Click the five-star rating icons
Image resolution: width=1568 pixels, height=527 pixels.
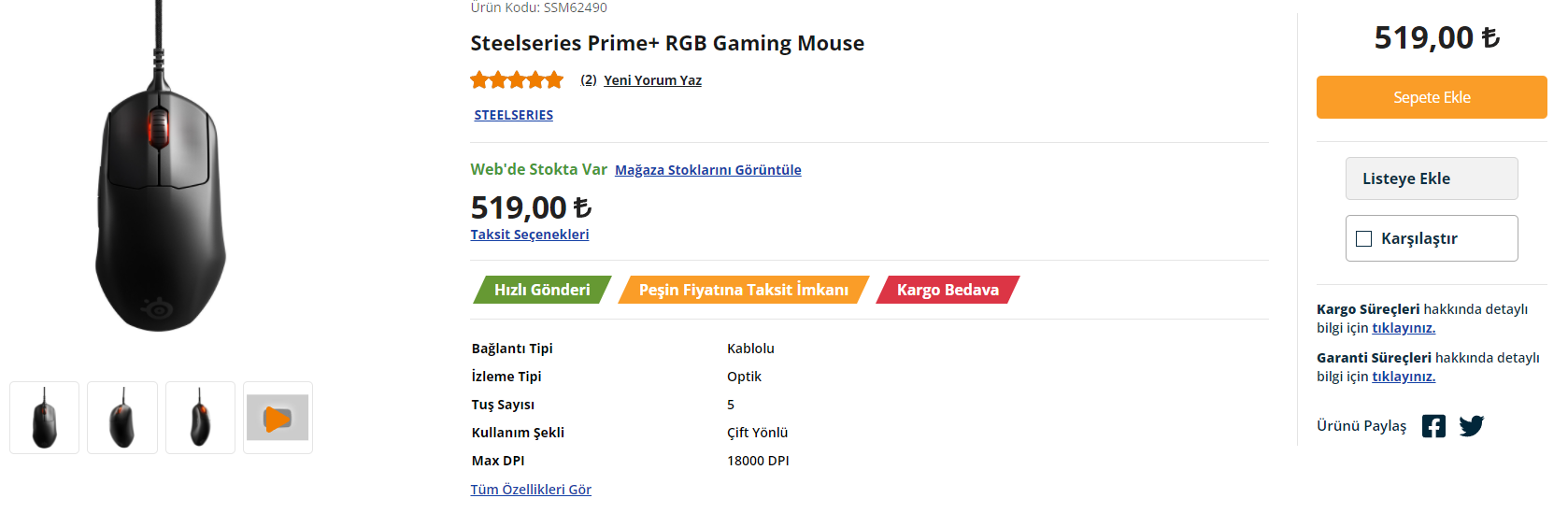click(x=517, y=80)
